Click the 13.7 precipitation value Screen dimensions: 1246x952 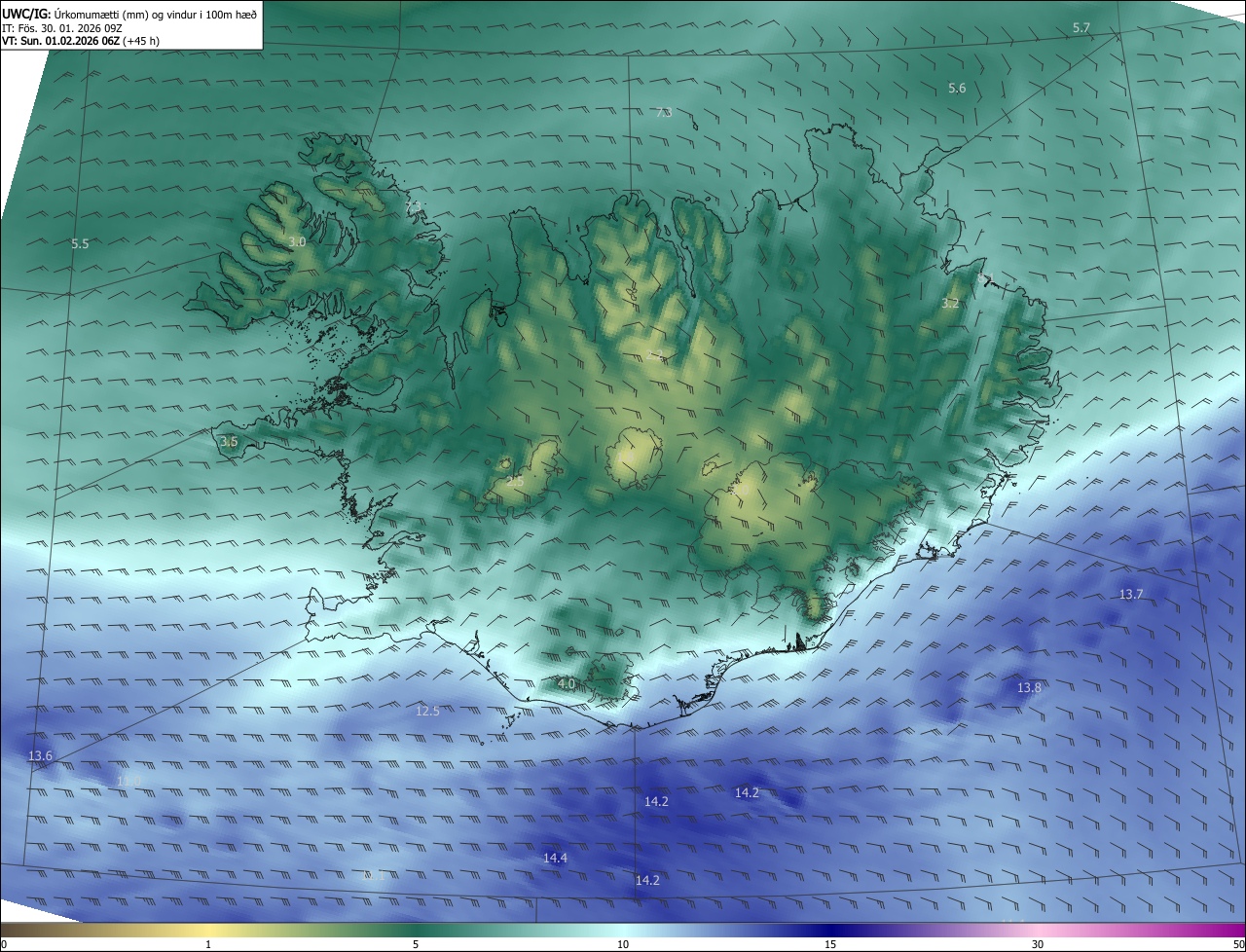point(1130,594)
